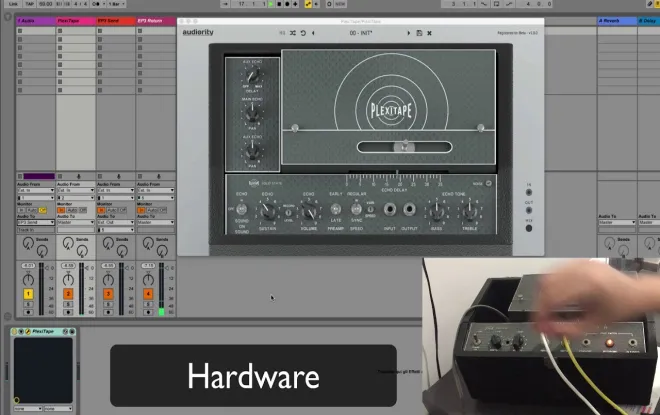
Task: Solo track 1 with its S button
Action: tap(28, 304)
